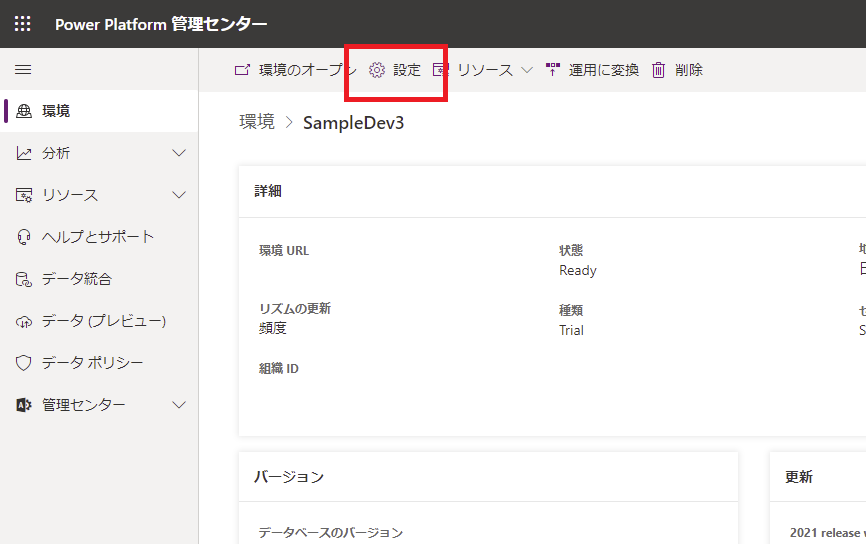Screen dimensions: 866x544
Task: Select 環境 in the left navigation
Action: [x=99, y=111]
